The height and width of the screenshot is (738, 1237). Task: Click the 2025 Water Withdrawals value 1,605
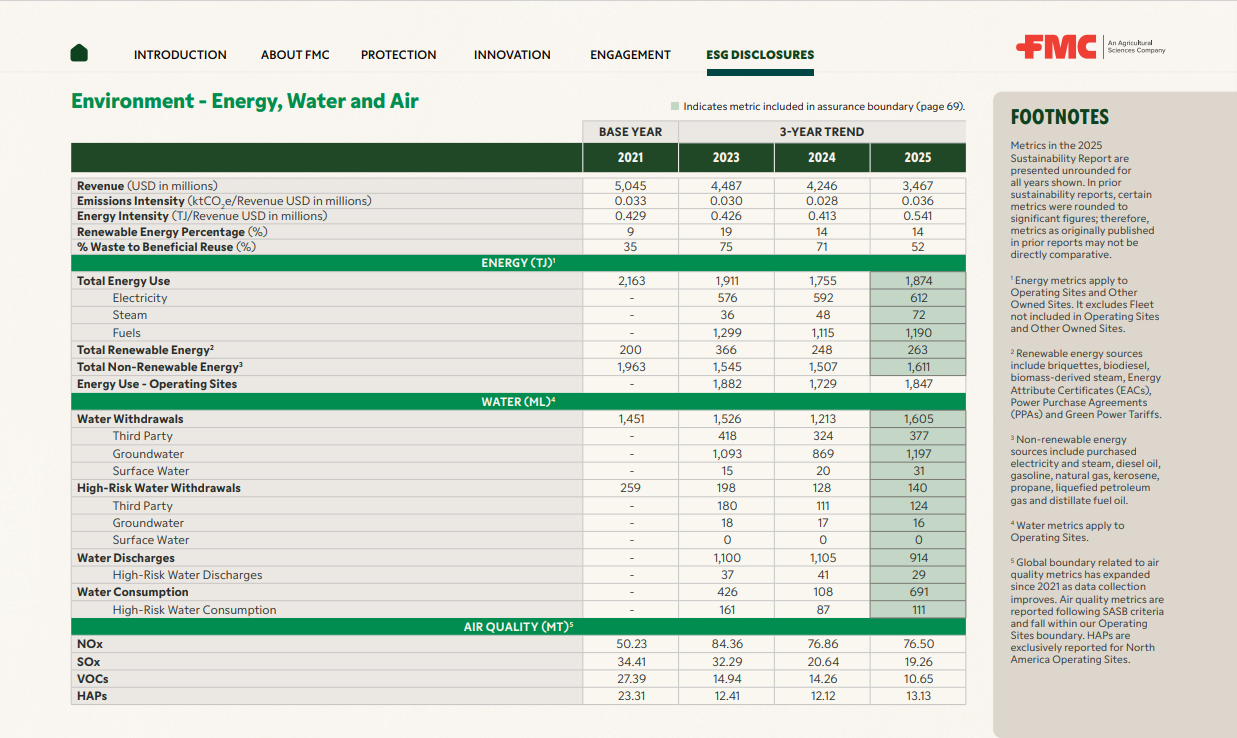pyautogui.click(x=918, y=419)
